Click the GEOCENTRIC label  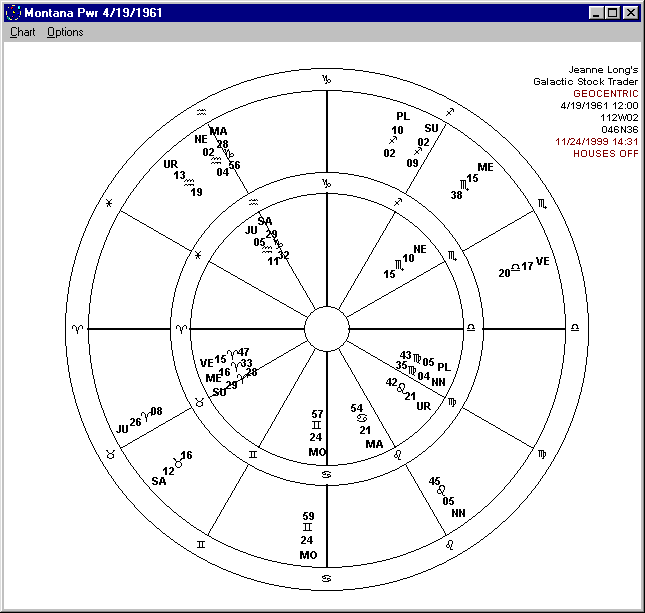pos(606,94)
